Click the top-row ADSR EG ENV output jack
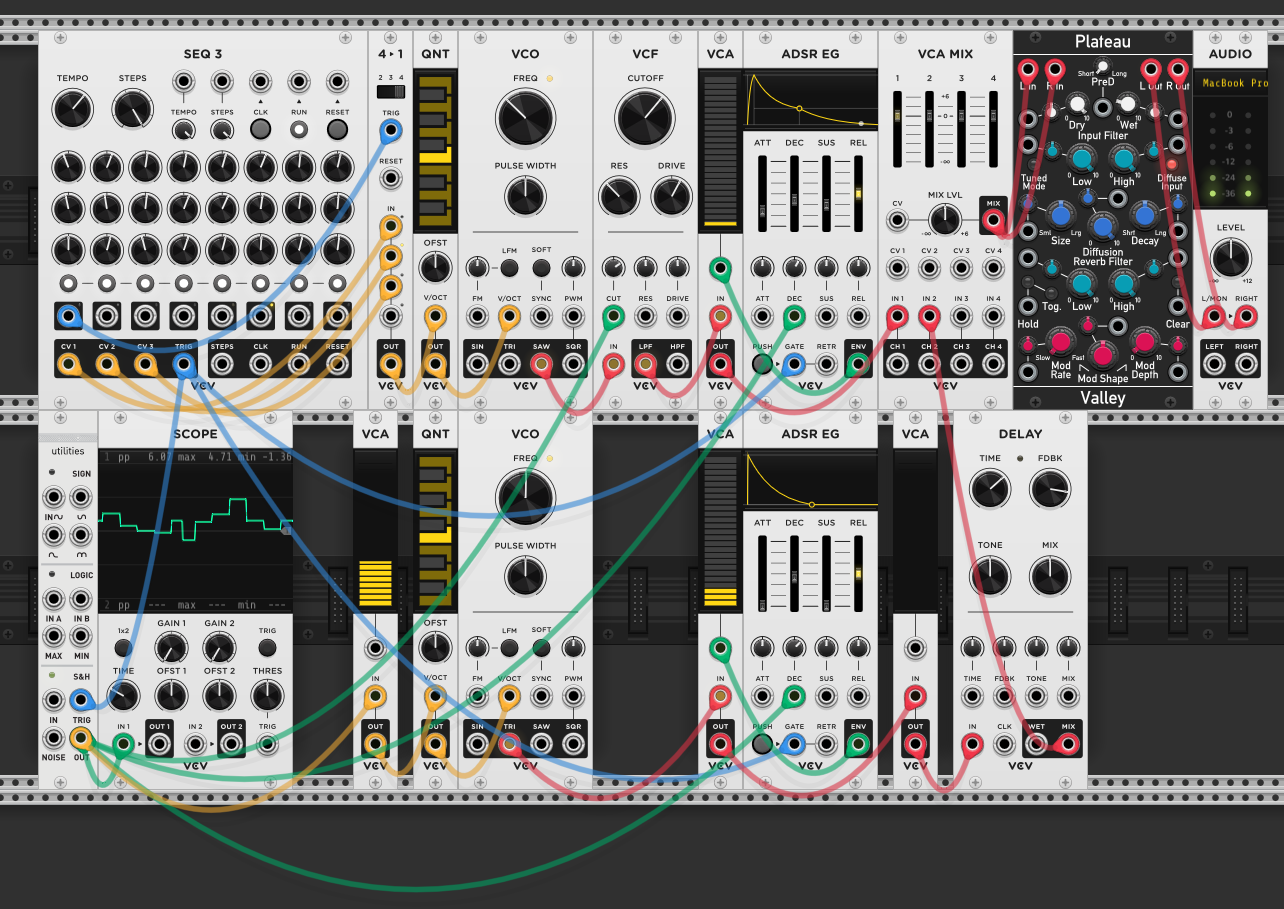The height and width of the screenshot is (909, 1284). click(x=858, y=364)
